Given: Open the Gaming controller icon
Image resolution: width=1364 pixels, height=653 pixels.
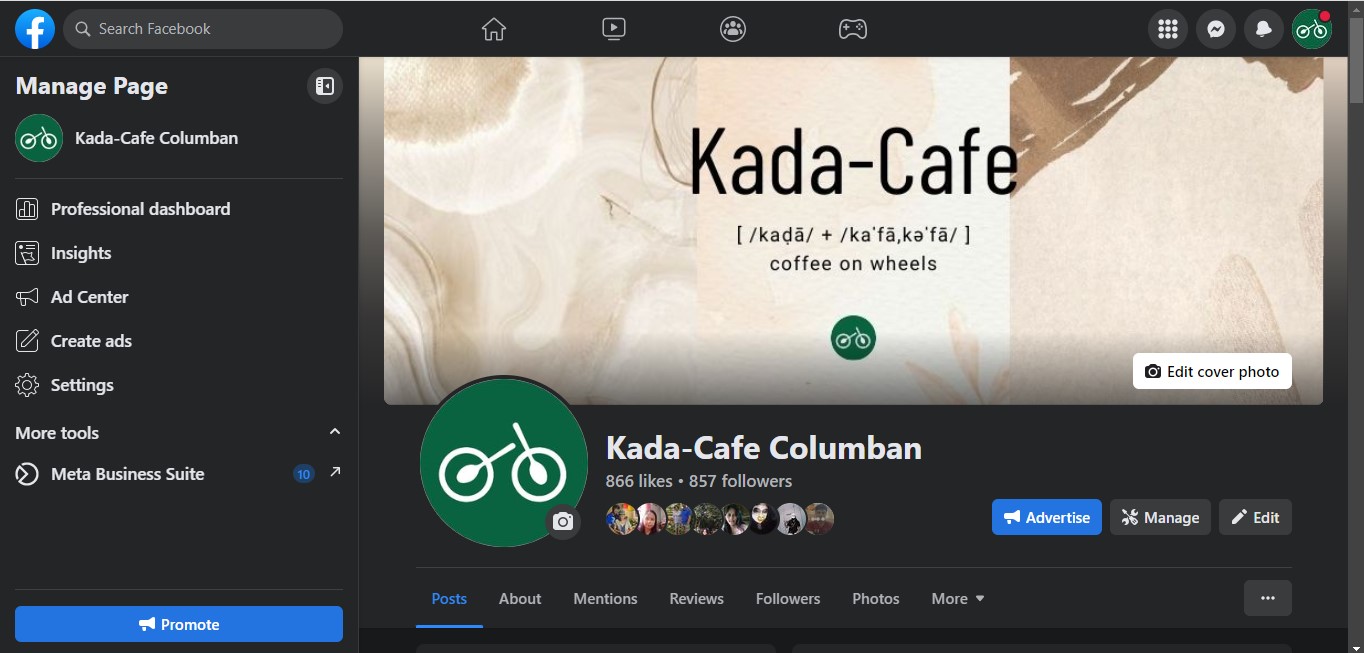Looking at the screenshot, I should (852, 29).
